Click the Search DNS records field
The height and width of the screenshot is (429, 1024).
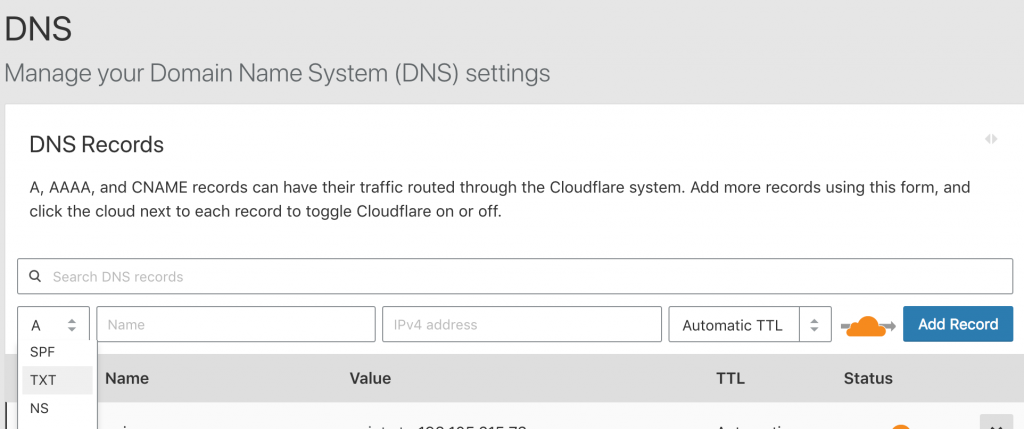coord(515,277)
